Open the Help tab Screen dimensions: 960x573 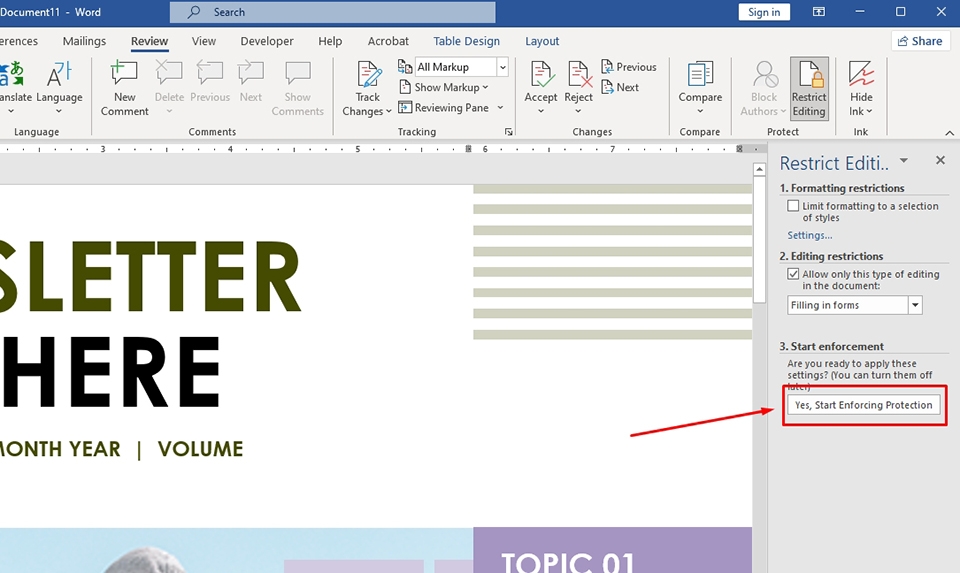point(330,41)
